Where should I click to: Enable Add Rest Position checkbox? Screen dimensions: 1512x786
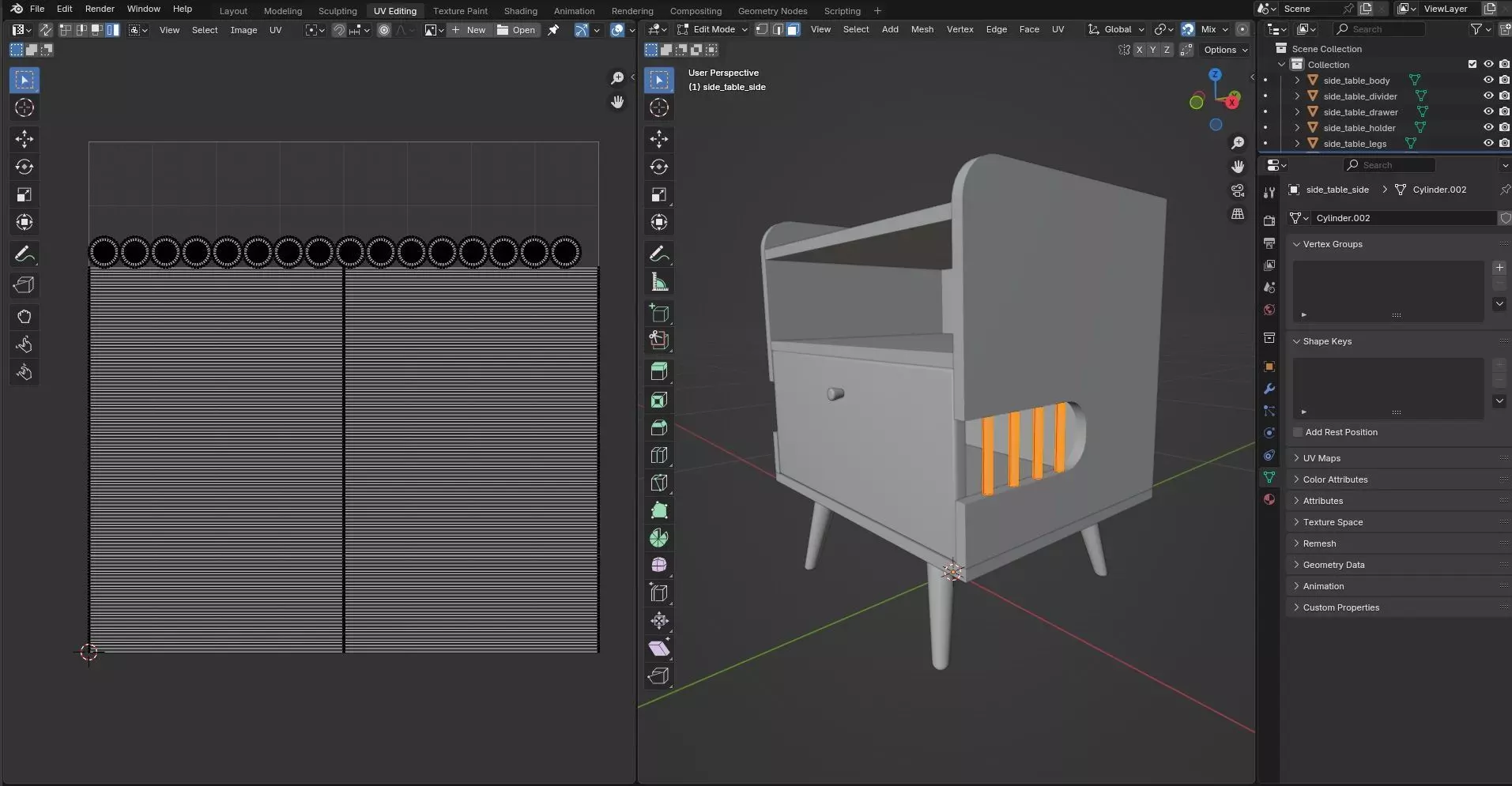tap(1298, 432)
